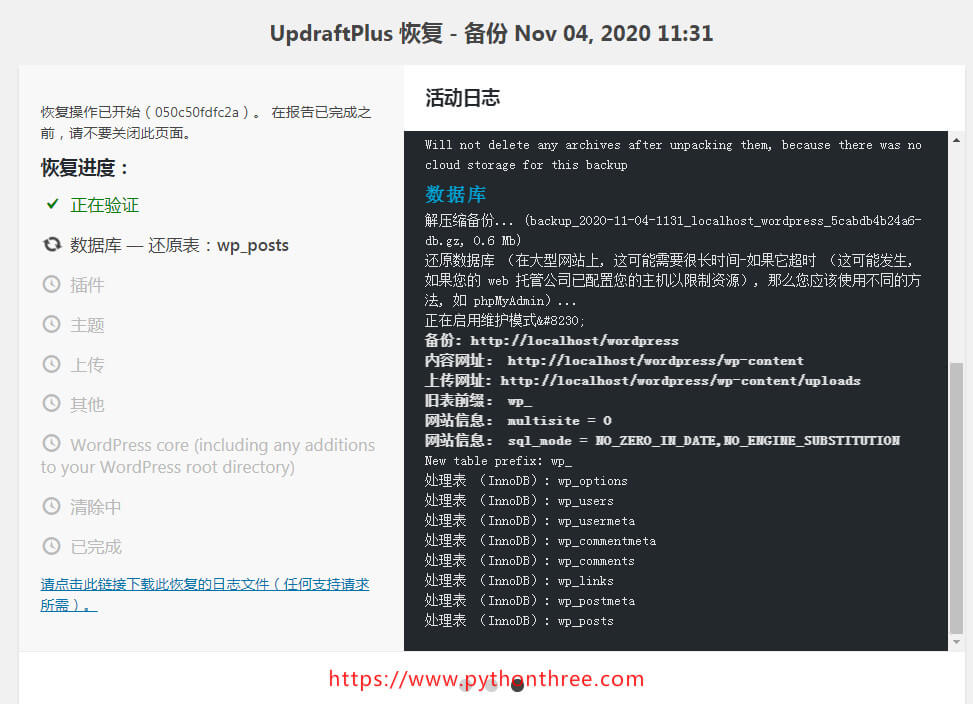Click the log line for wp_postmeta
The width and height of the screenshot is (973, 704).
pyautogui.click(x=530, y=600)
